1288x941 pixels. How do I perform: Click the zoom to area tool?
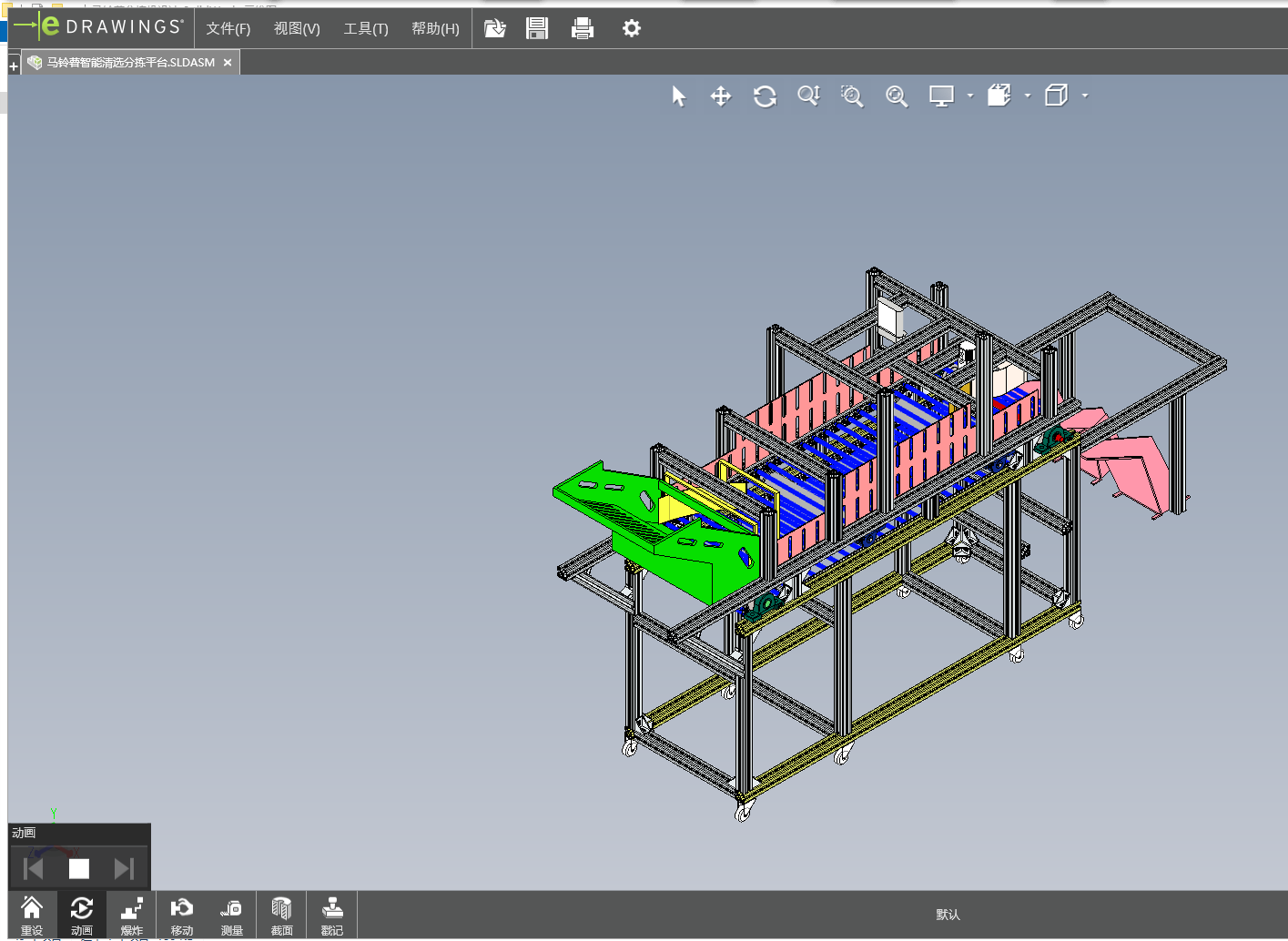(x=852, y=96)
